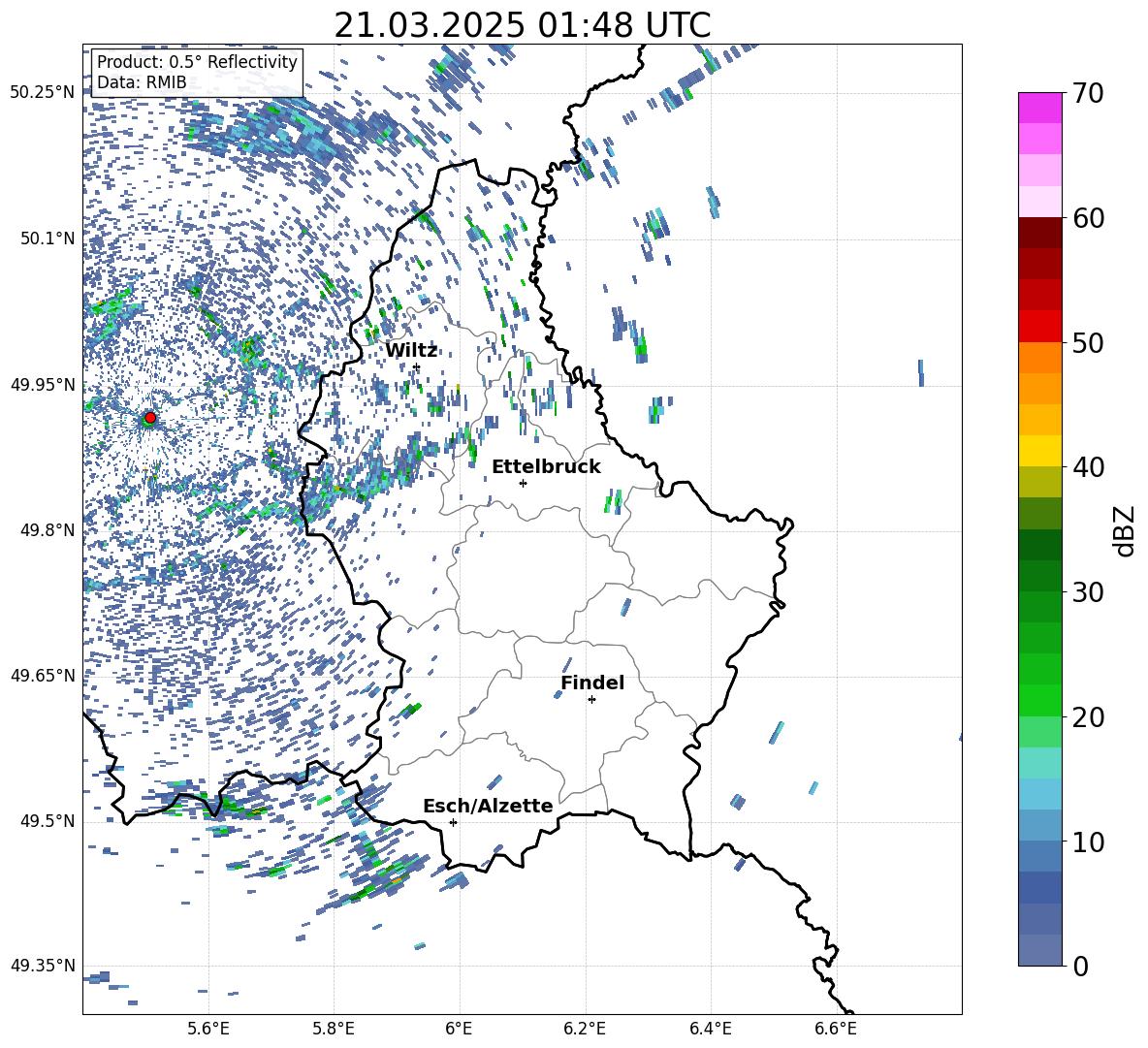Click the Wiltz city label
This screenshot has height=1048, width=1148.
point(411,350)
